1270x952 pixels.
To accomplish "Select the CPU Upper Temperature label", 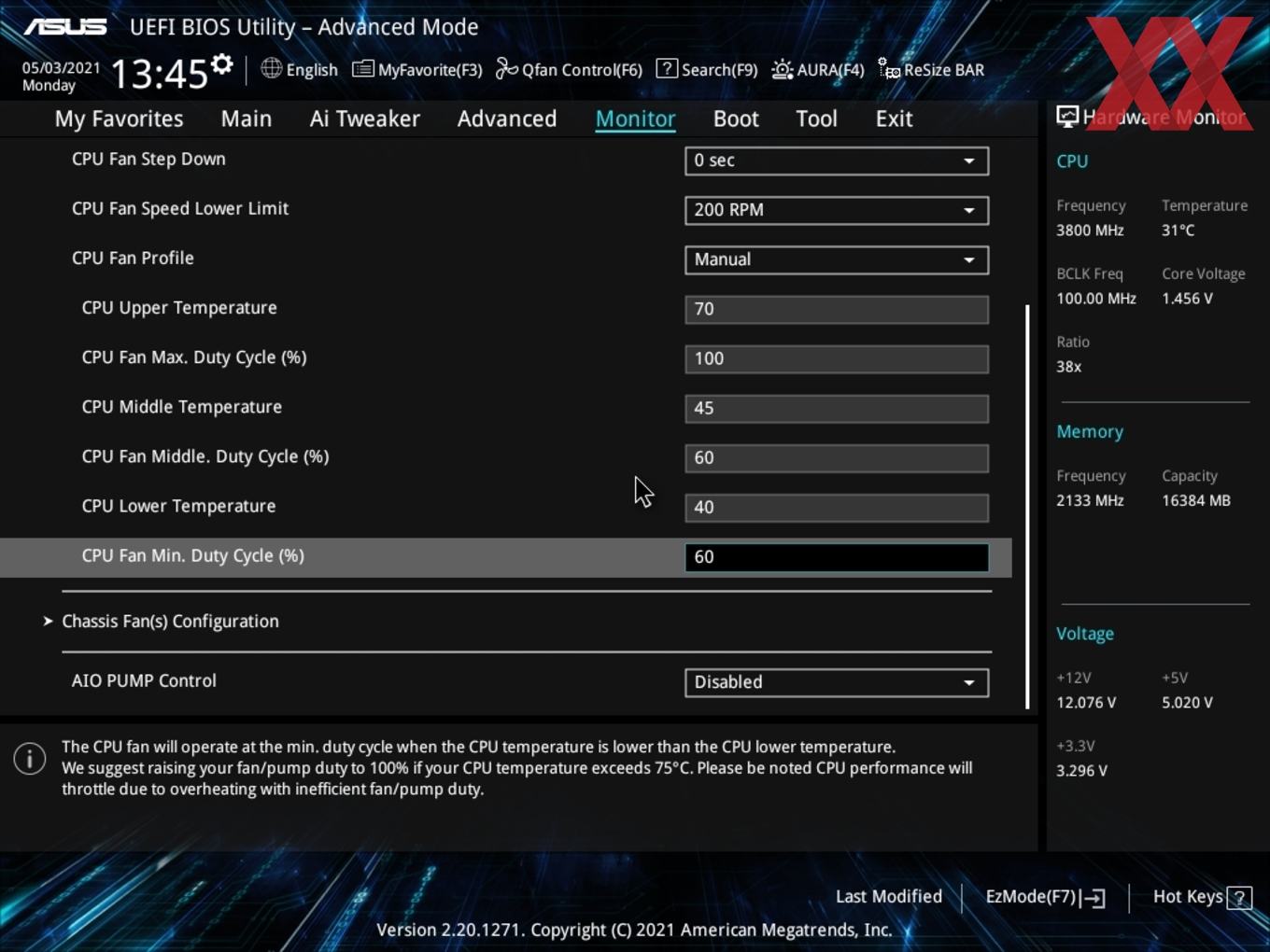I will point(179,308).
